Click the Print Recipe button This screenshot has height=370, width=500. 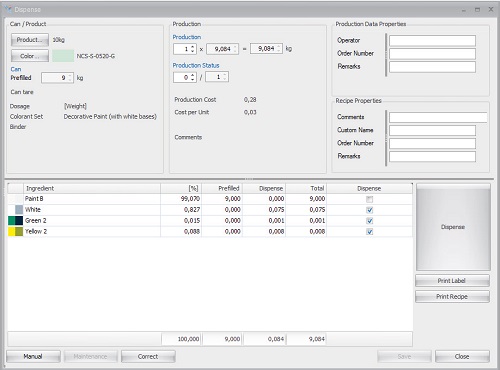click(452, 297)
